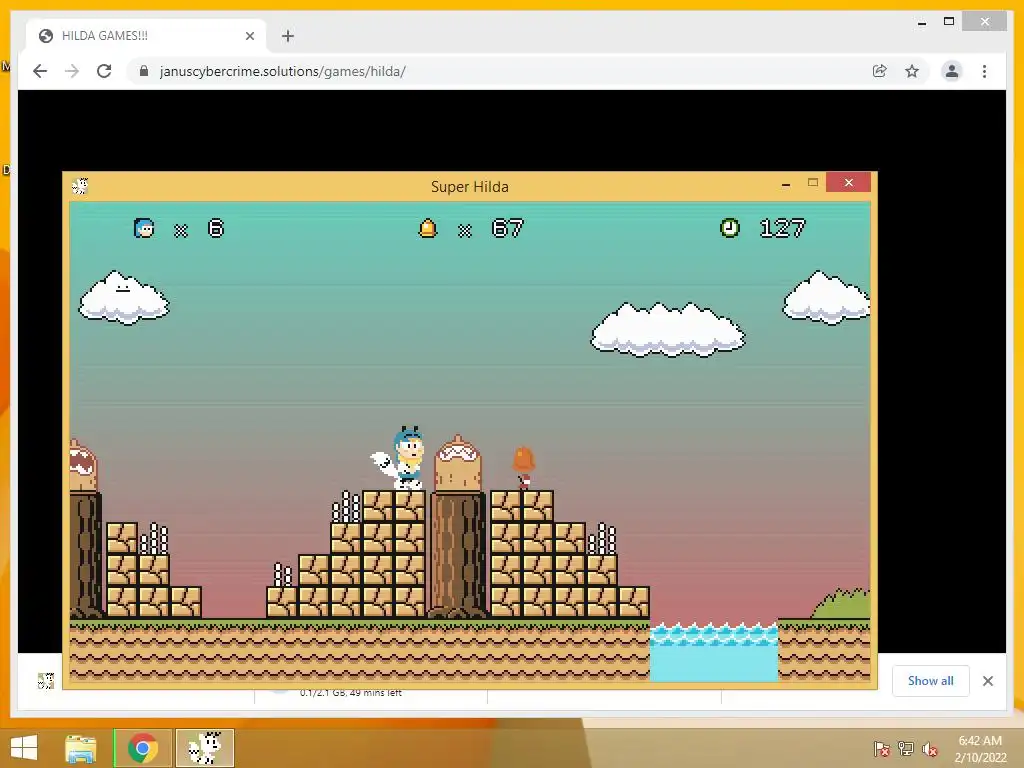
Task: Click the timer value 127
Action: tap(783, 229)
